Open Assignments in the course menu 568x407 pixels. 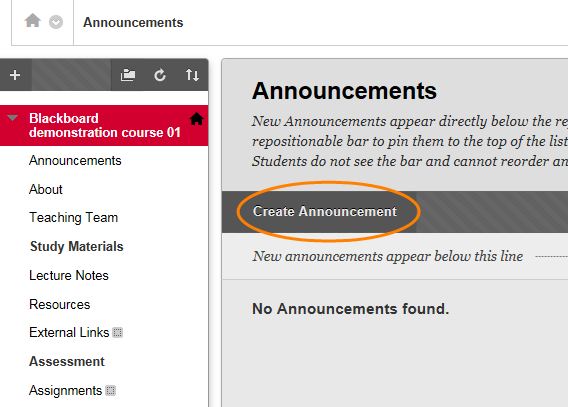pos(66,391)
